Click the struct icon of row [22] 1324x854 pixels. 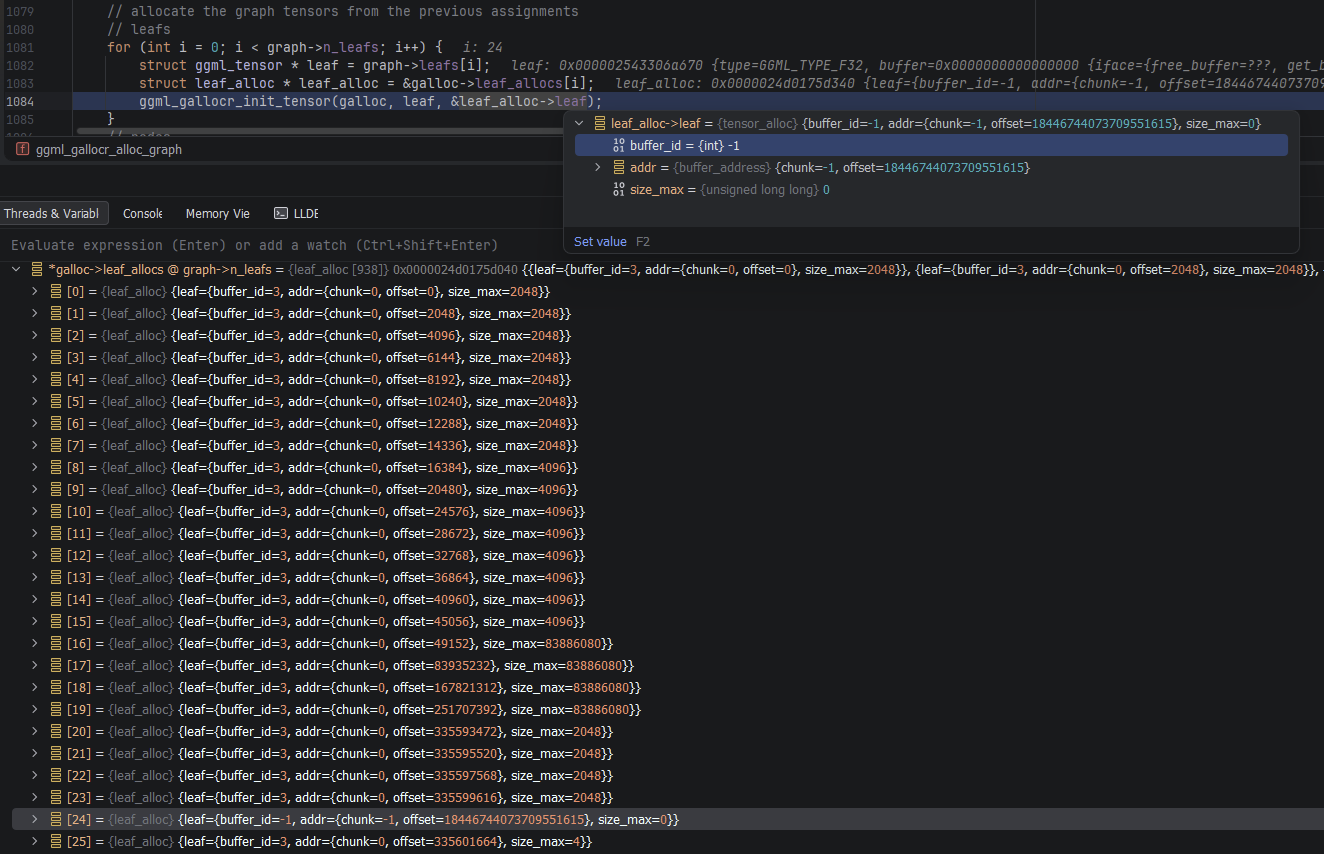[x=56, y=775]
